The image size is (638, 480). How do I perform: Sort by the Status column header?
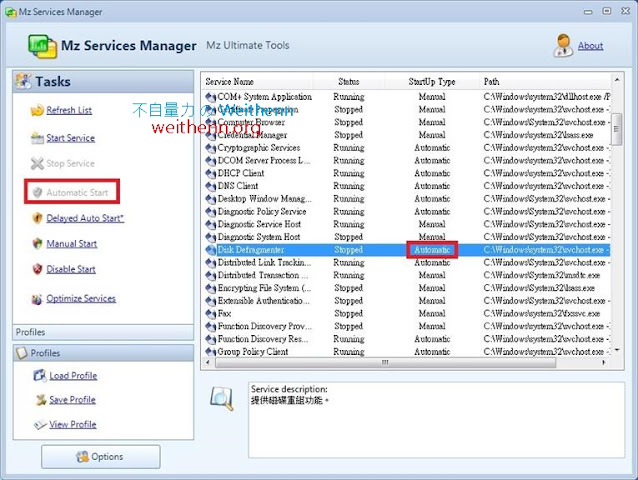point(349,82)
